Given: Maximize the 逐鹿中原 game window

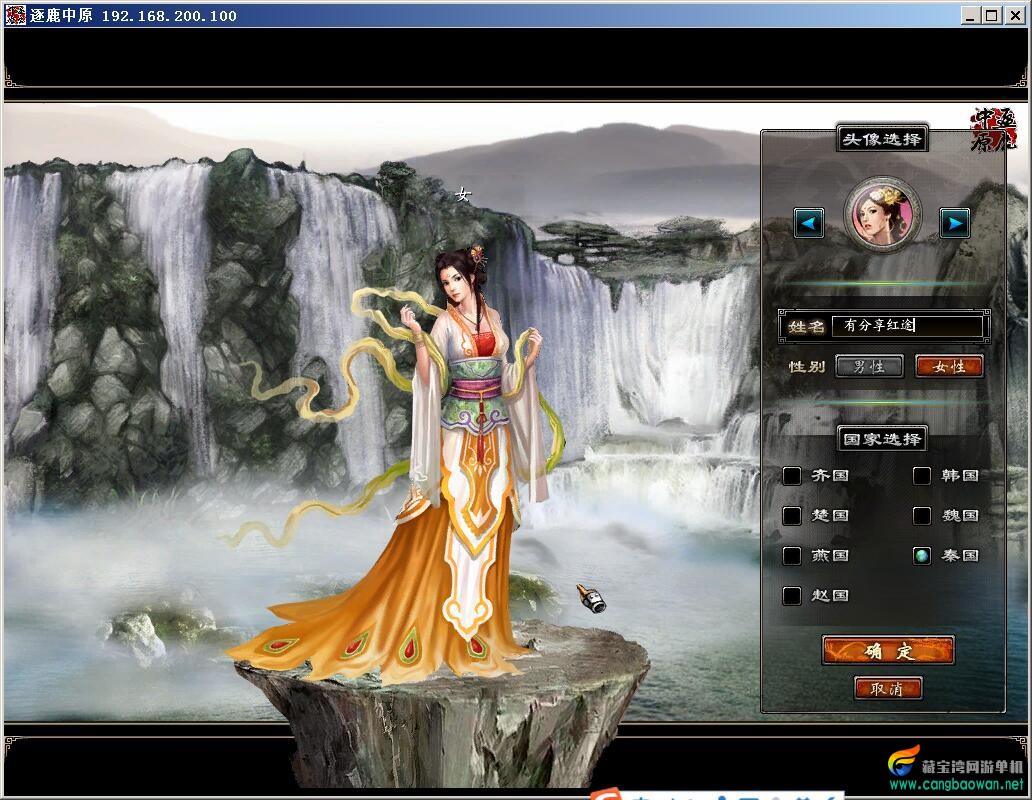Looking at the screenshot, I should coord(991,15).
